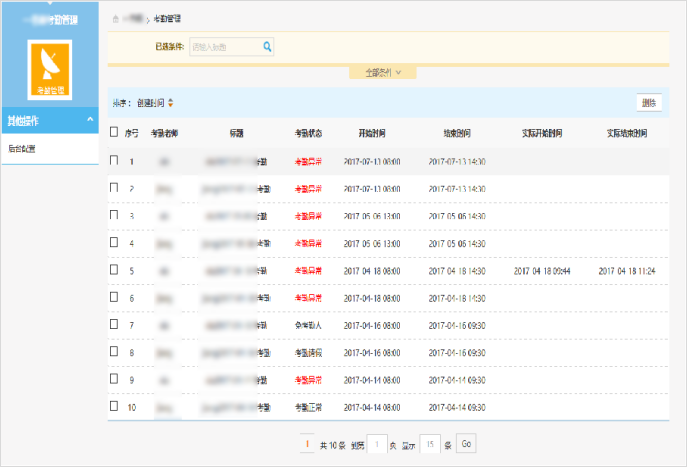
Task: Click the 考勤管理 breadcrumb item
Action: tap(168, 19)
